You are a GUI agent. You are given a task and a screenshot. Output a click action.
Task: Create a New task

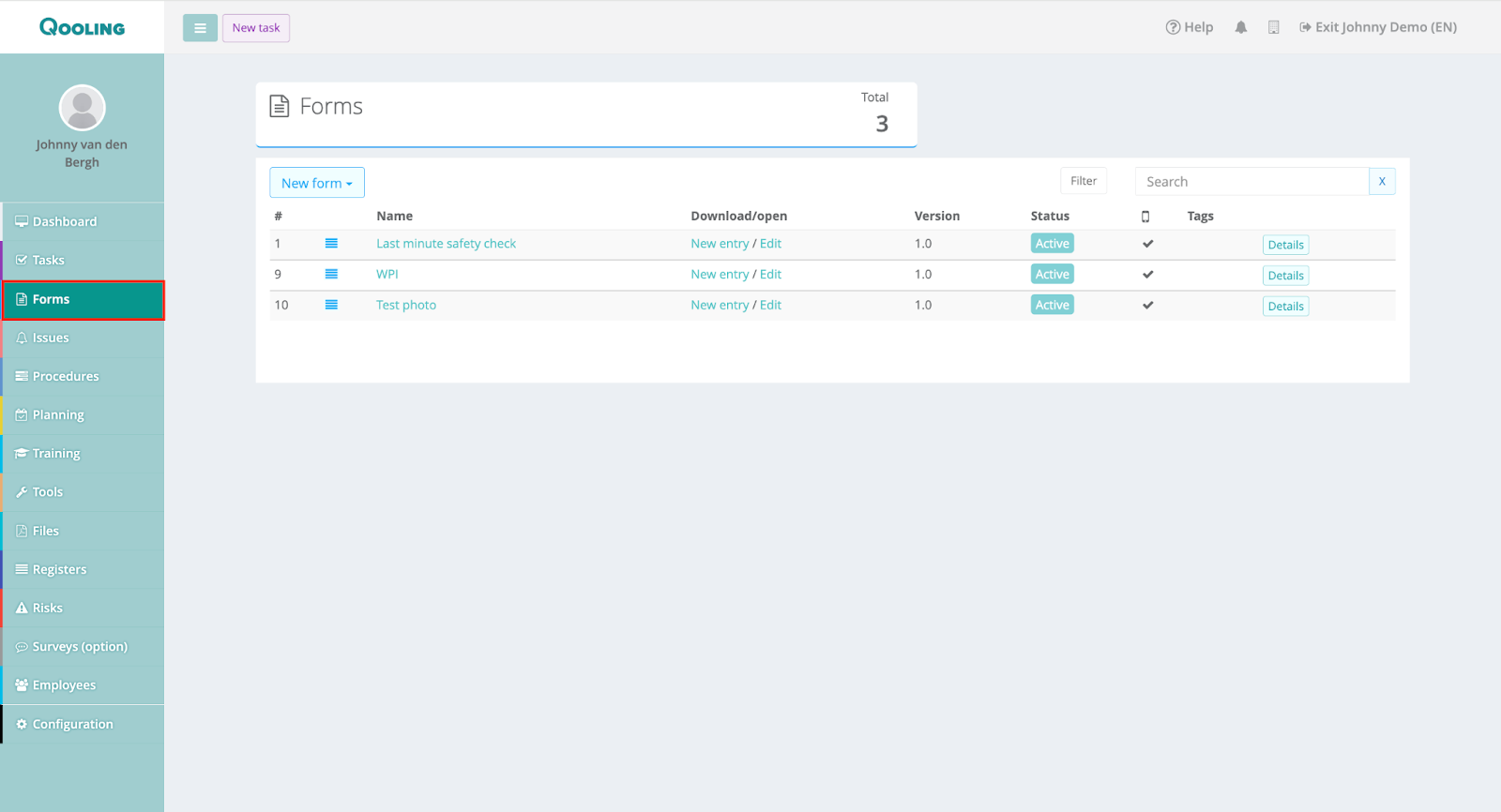pos(256,28)
